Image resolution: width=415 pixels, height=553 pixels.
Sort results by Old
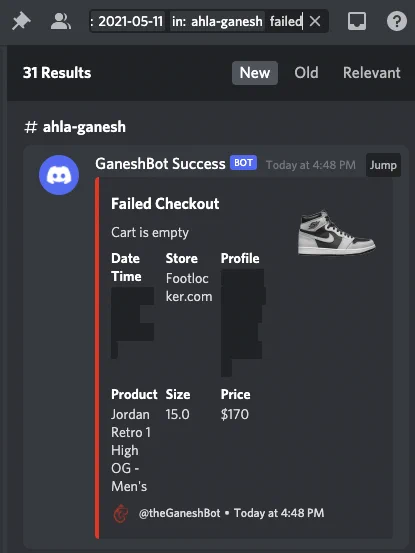click(306, 73)
